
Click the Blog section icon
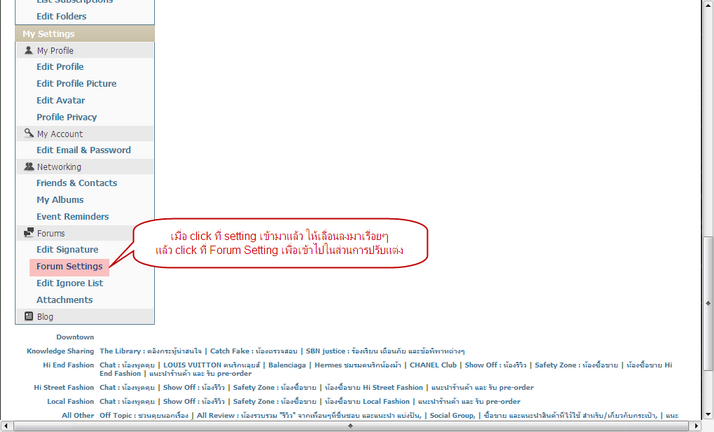pyautogui.click(x=29, y=316)
